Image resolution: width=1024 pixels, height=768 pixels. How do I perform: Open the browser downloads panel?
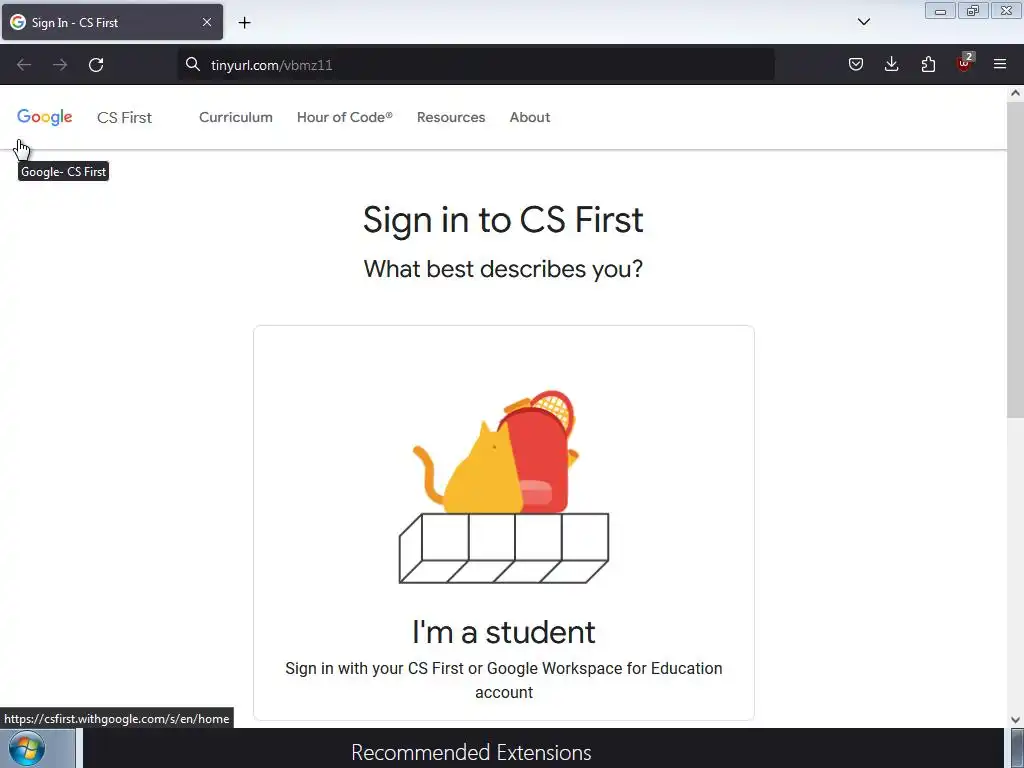(891, 64)
